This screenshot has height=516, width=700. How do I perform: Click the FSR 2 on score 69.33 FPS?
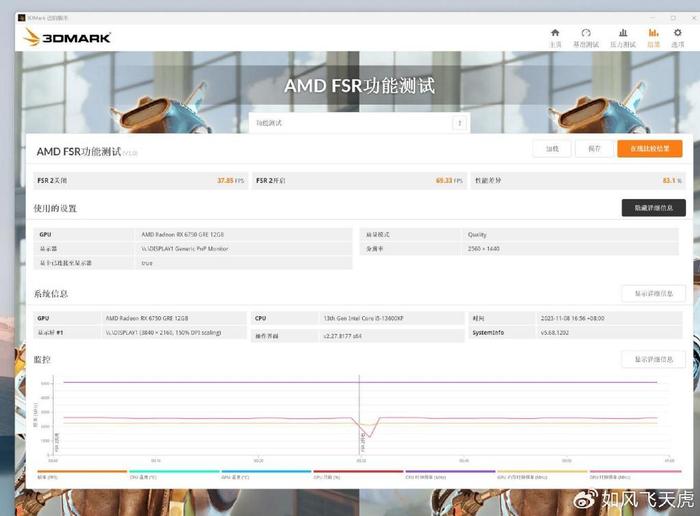[449, 181]
